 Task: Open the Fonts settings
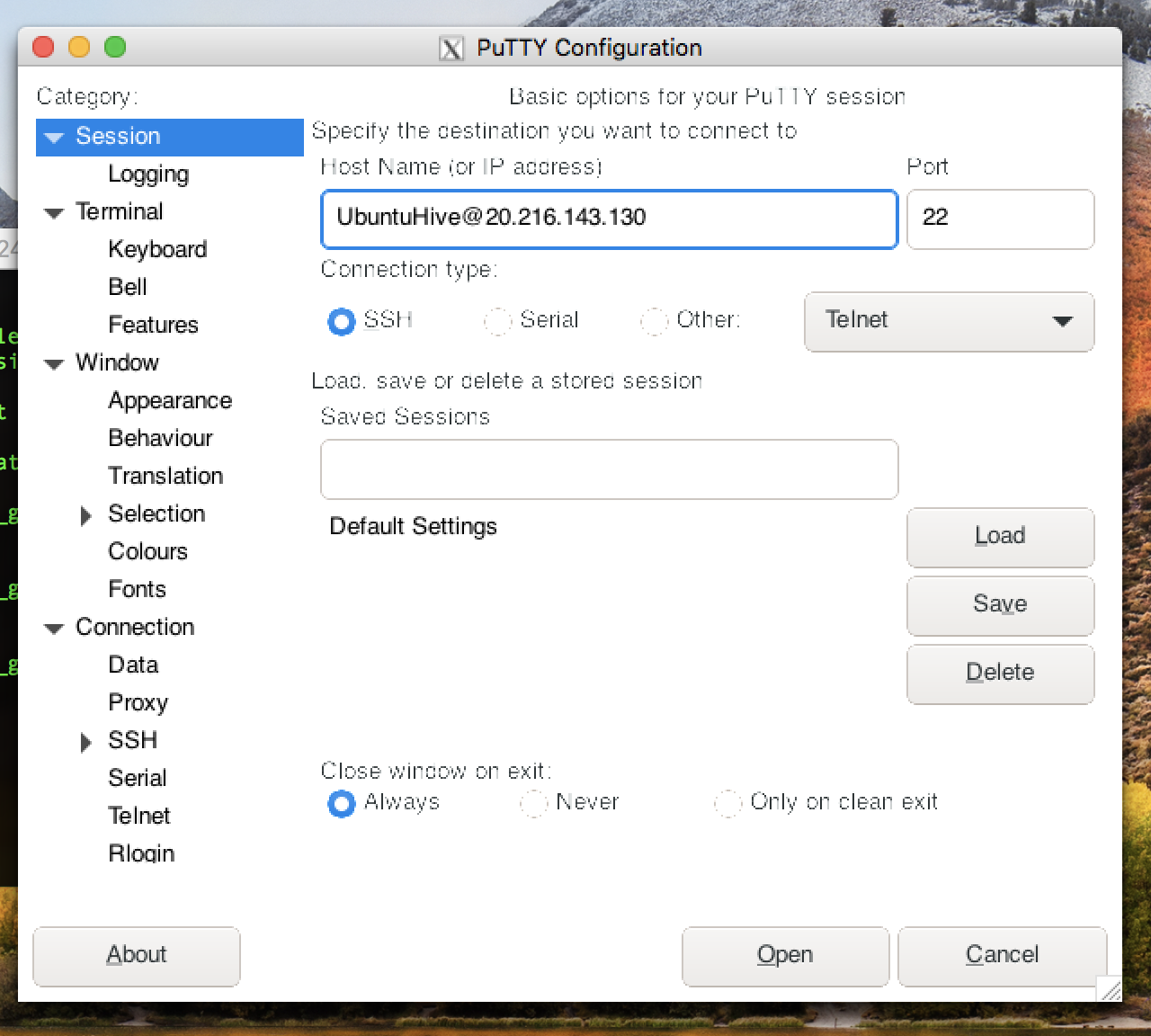[x=137, y=589]
